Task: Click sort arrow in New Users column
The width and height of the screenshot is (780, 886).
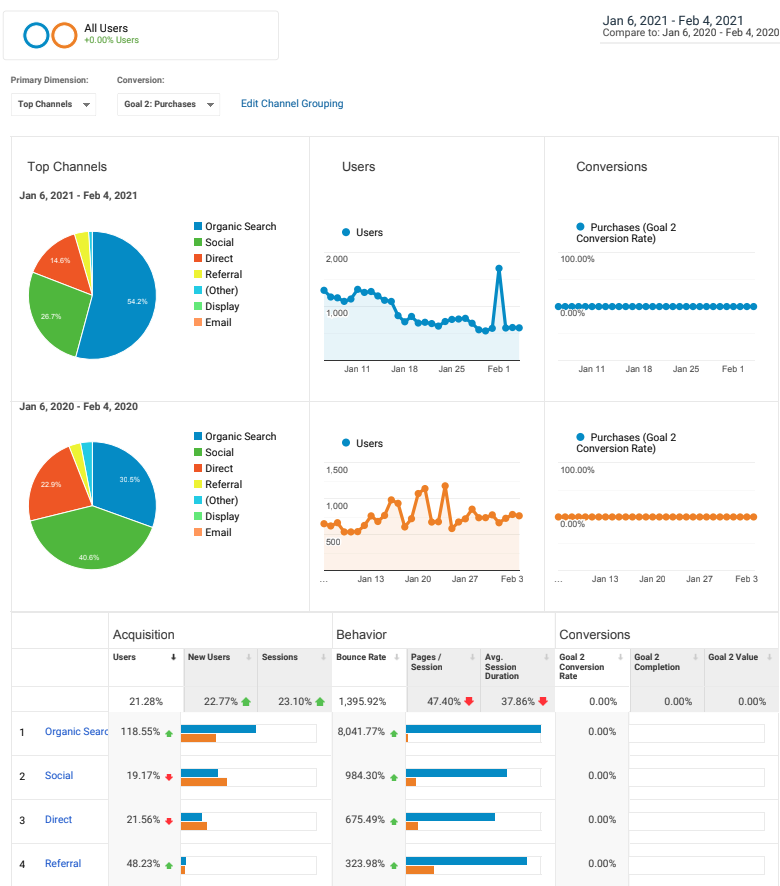Action: 247,657
